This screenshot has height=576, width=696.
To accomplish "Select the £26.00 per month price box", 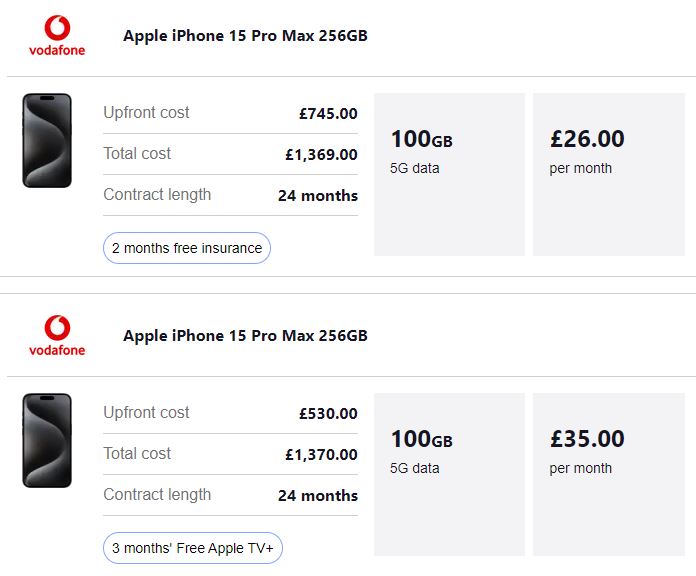I will (x=609, y=174).
